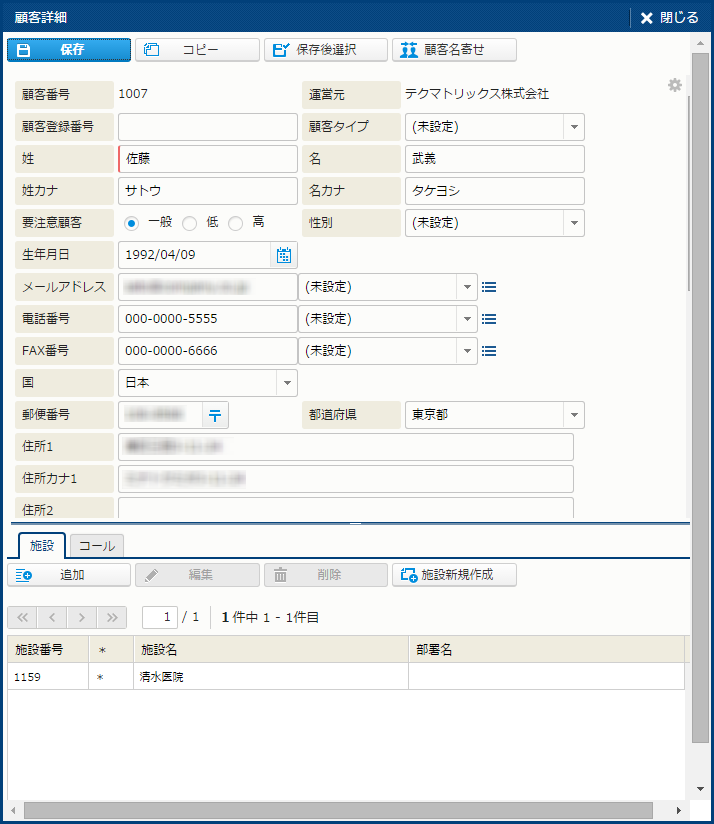
Task: Click the postal code lookup icon
Action: point(214,415)
